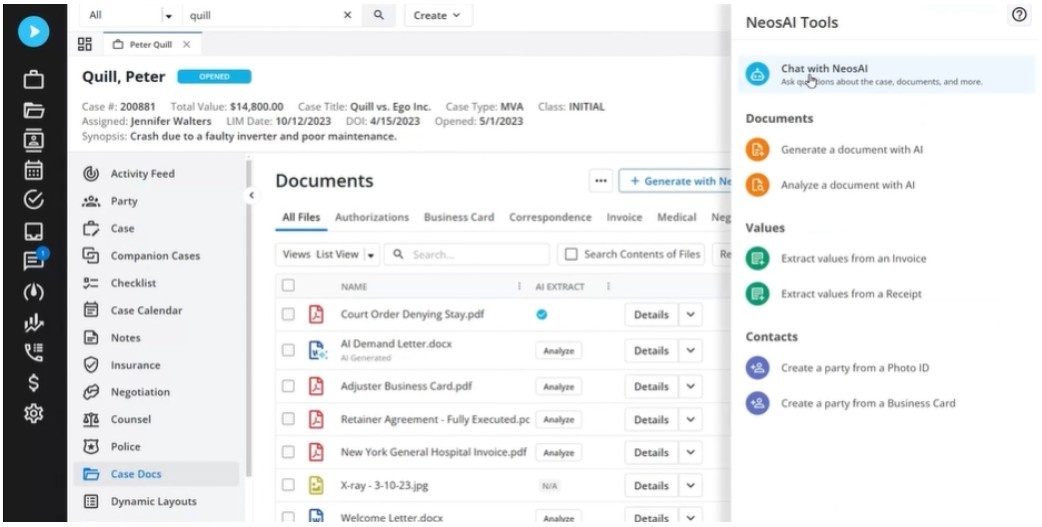
Task: Open the contact card icon in left rail
Action: pyautogui.click(x=33, y=140)
